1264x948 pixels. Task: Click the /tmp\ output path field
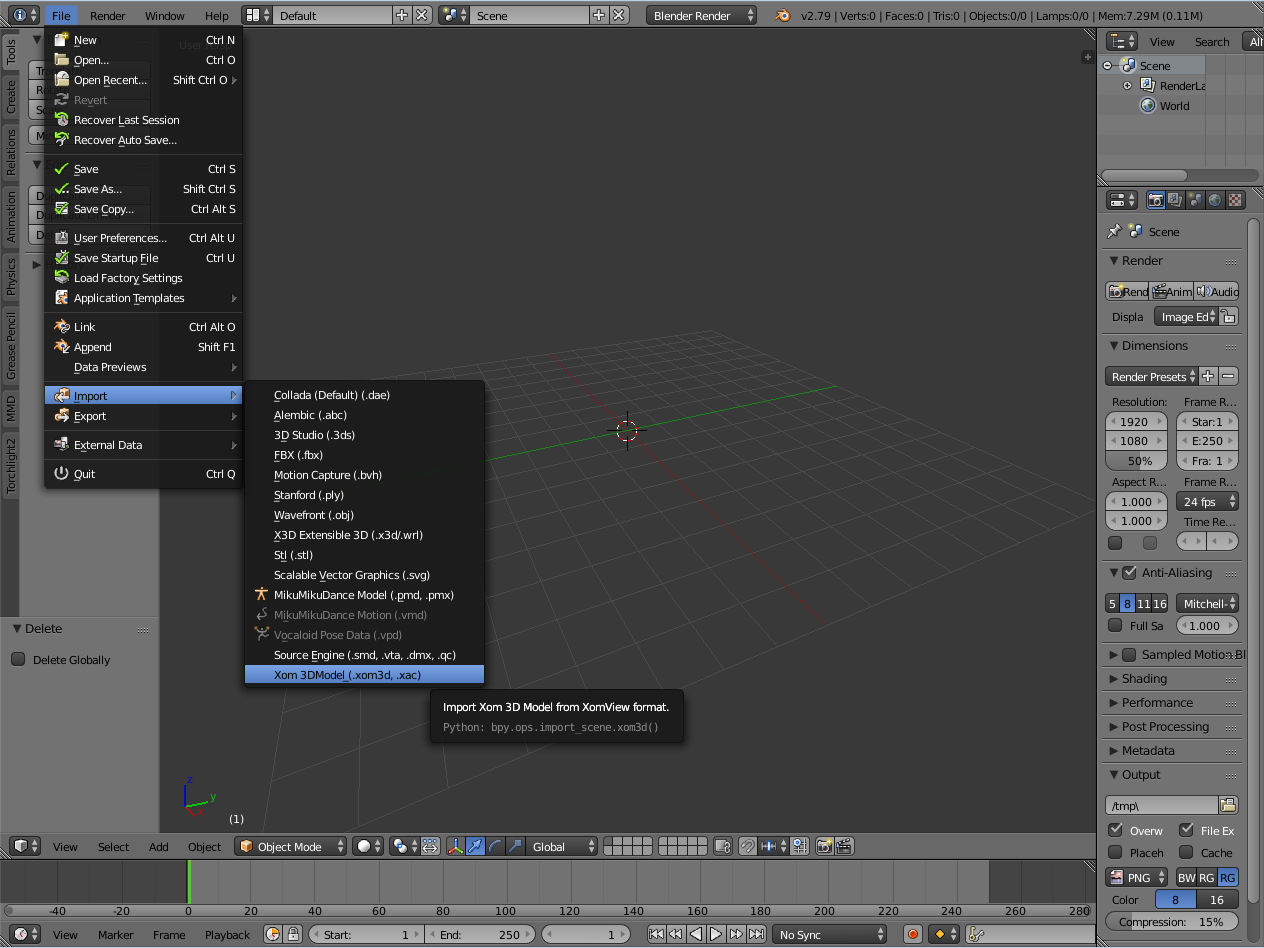1162,805
